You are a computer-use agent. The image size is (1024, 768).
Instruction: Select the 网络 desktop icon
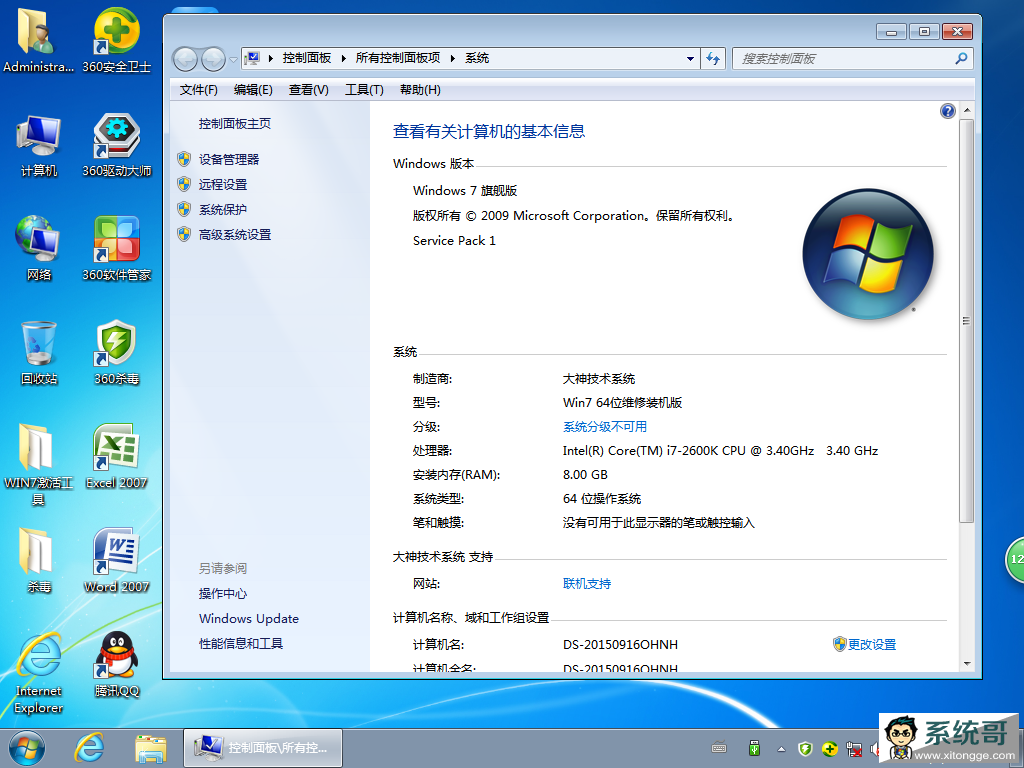39,248
